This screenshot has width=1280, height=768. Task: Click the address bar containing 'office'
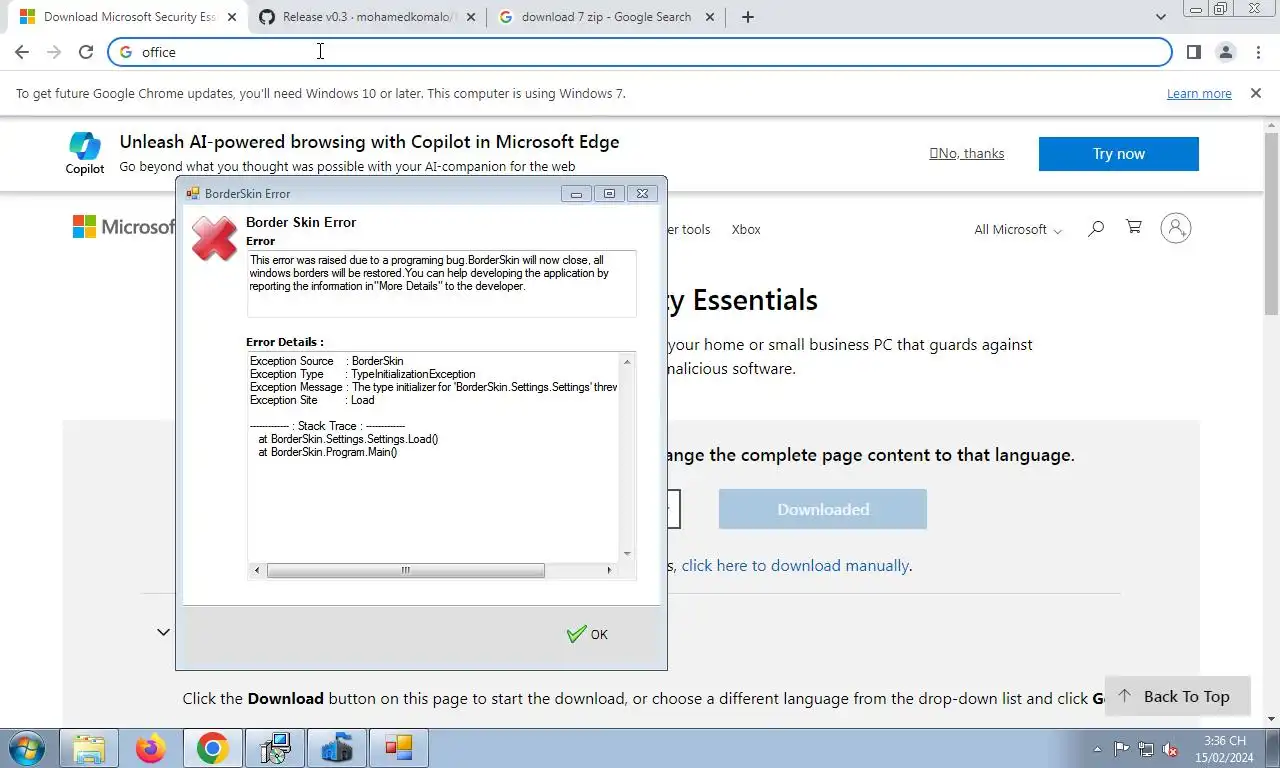pyautogui.click(x=640, y=52)
